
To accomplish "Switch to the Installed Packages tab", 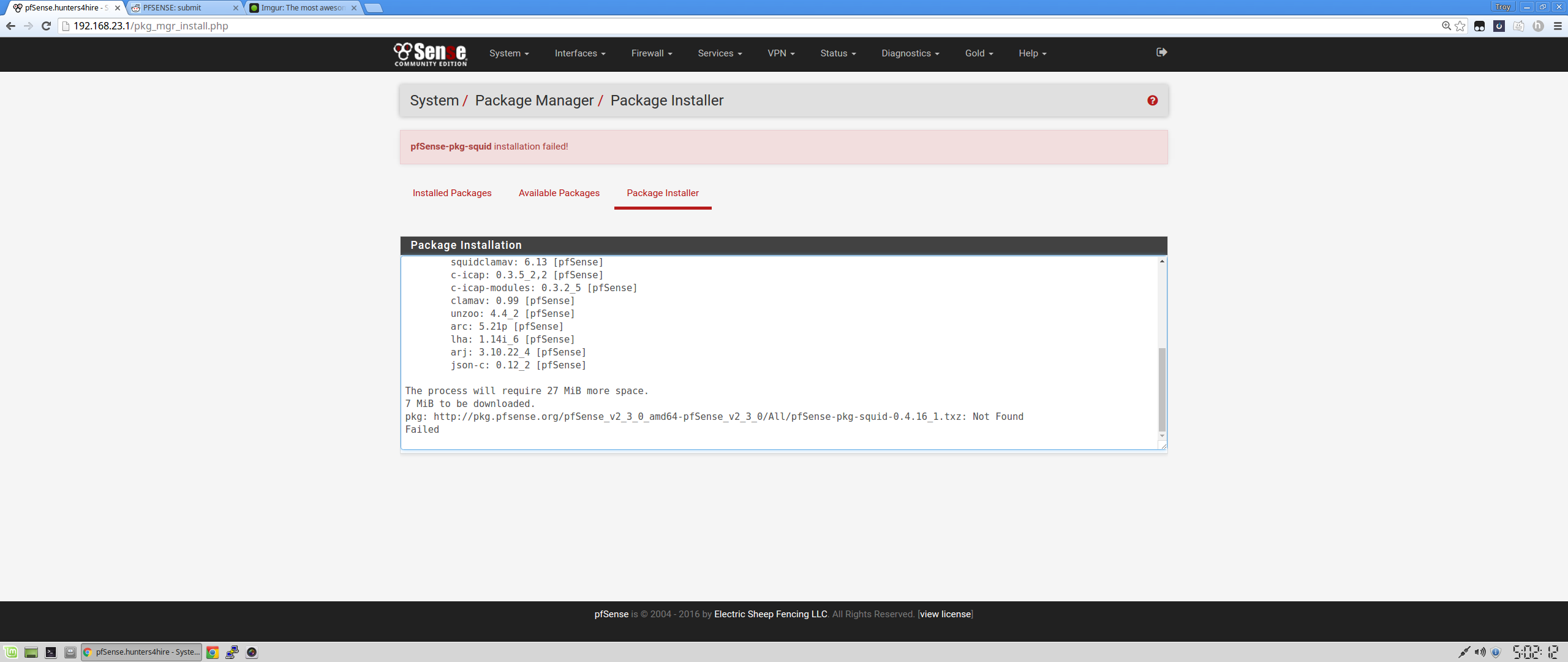I will point(451,193).
